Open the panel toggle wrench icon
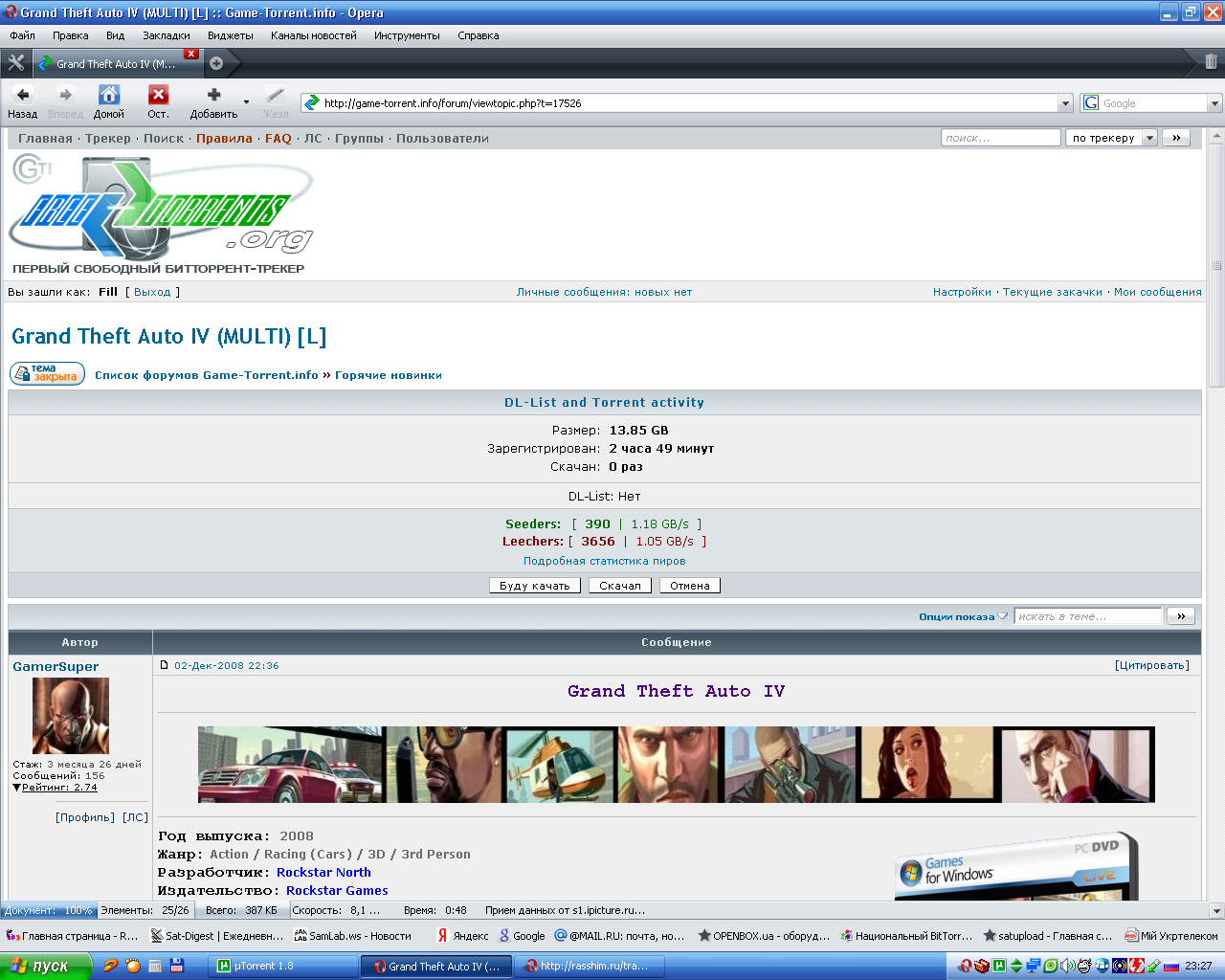1225x980 pixels. (x=16, y=63)
